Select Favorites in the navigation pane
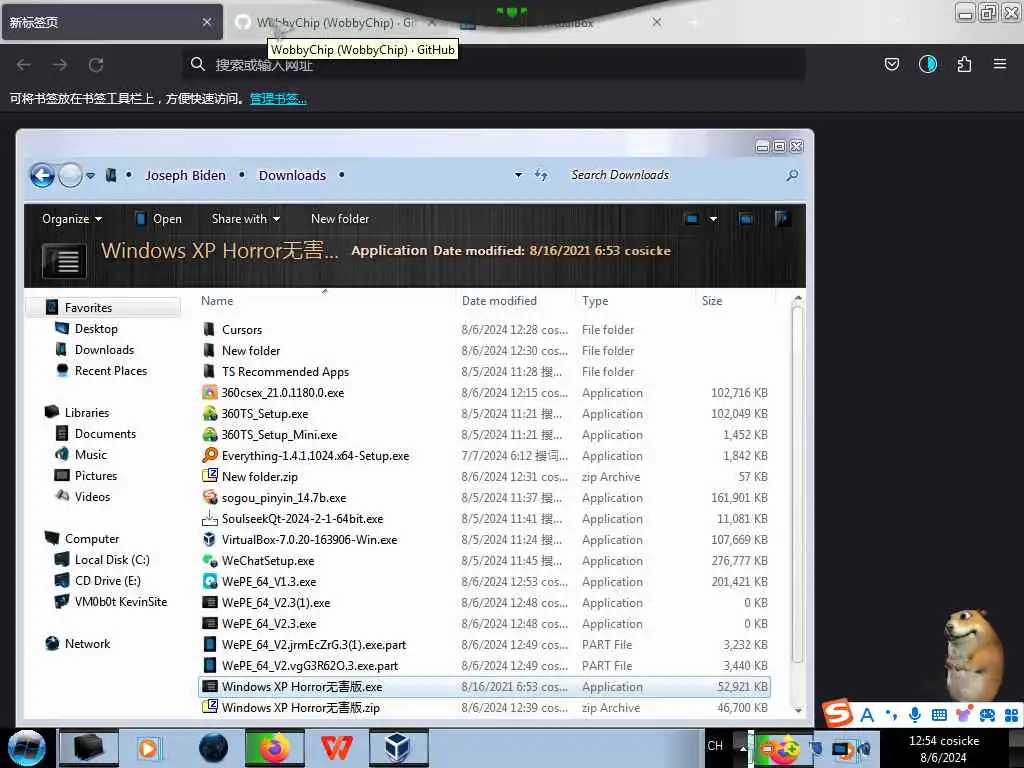 (x=88, y=308)
